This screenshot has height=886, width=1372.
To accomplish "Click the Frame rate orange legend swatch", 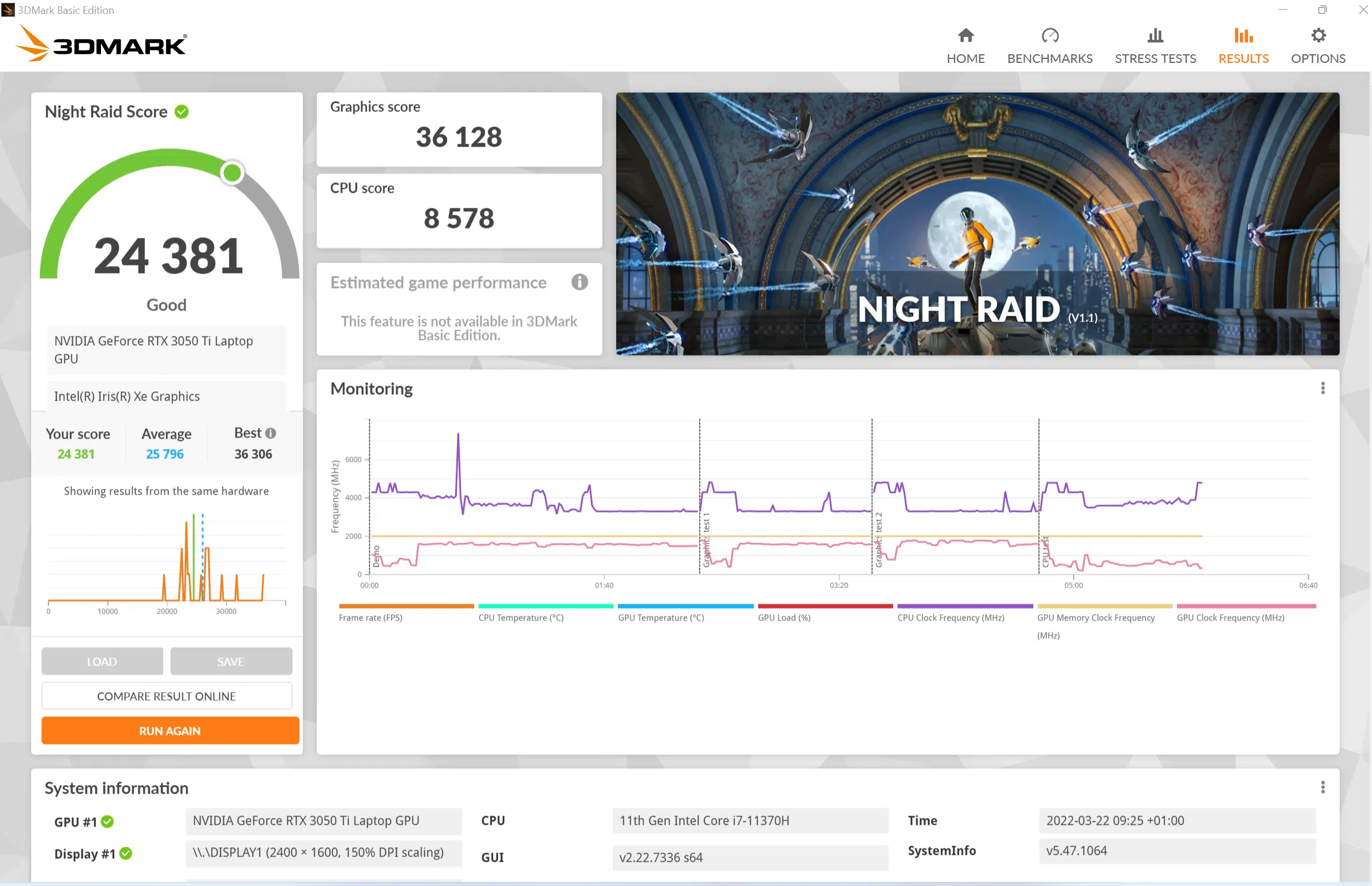I will point(406,606).
